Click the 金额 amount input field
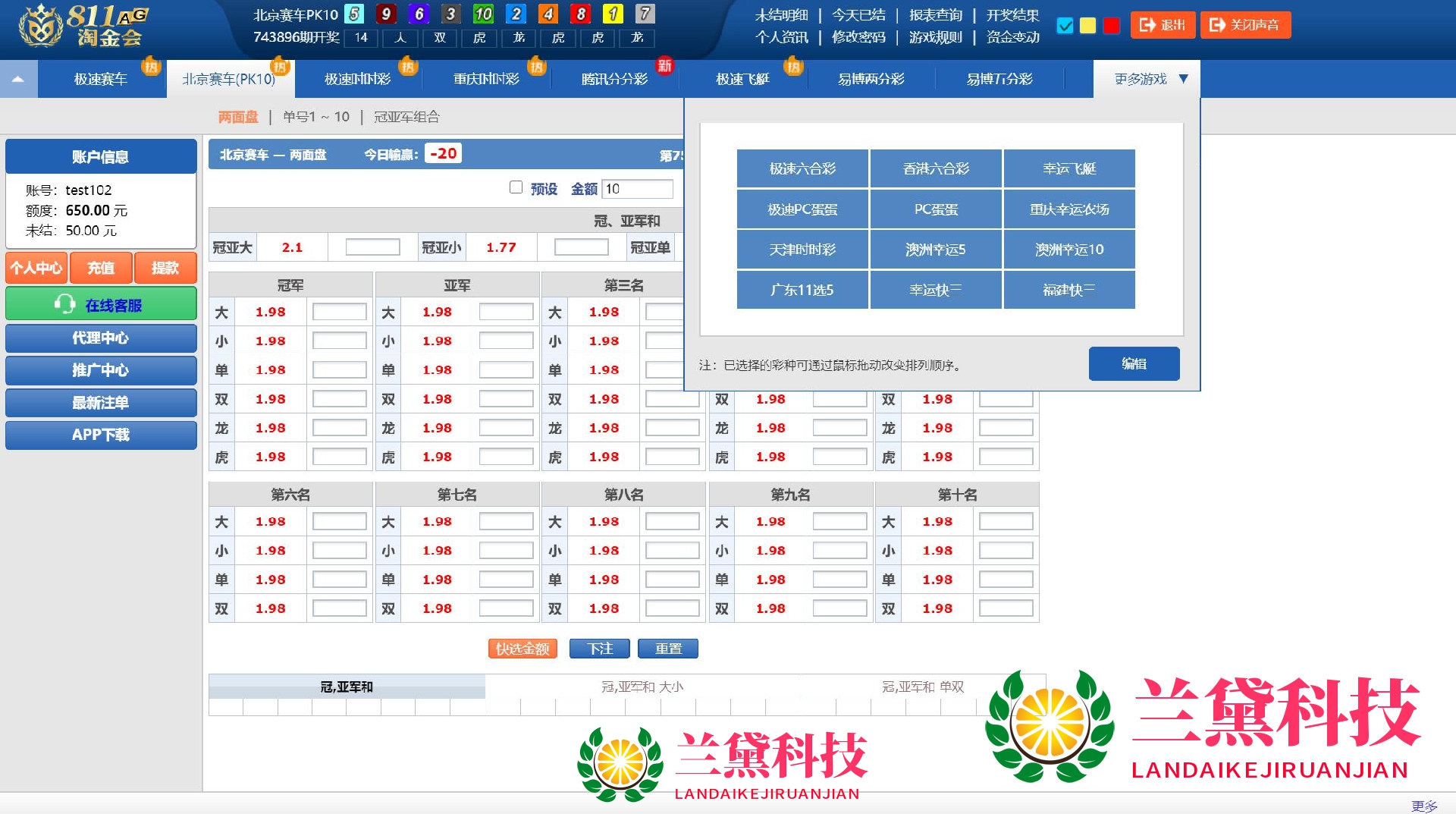This screenshot has width=1456, height=814. pyautogui.click(x=637, y=189)
